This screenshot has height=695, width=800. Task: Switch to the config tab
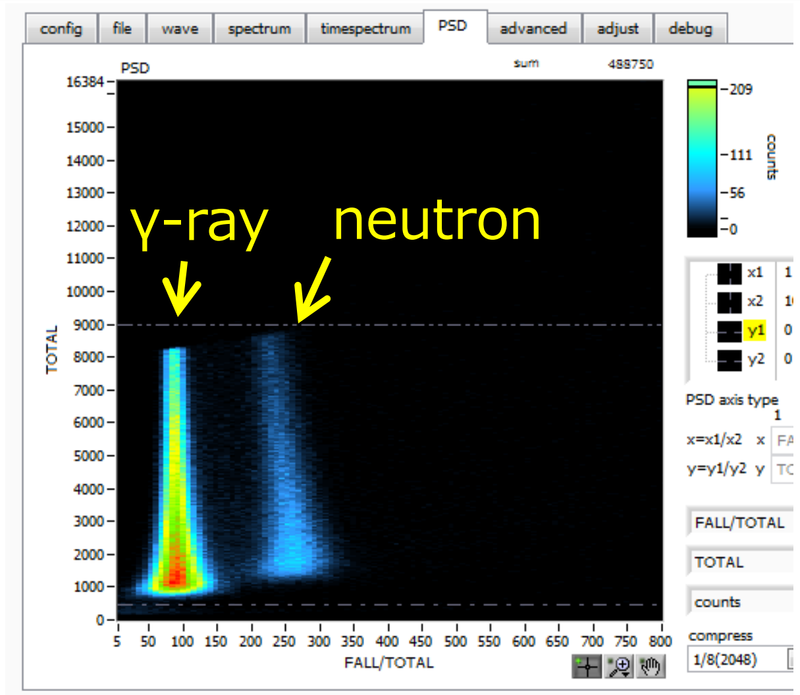[62, 28]
